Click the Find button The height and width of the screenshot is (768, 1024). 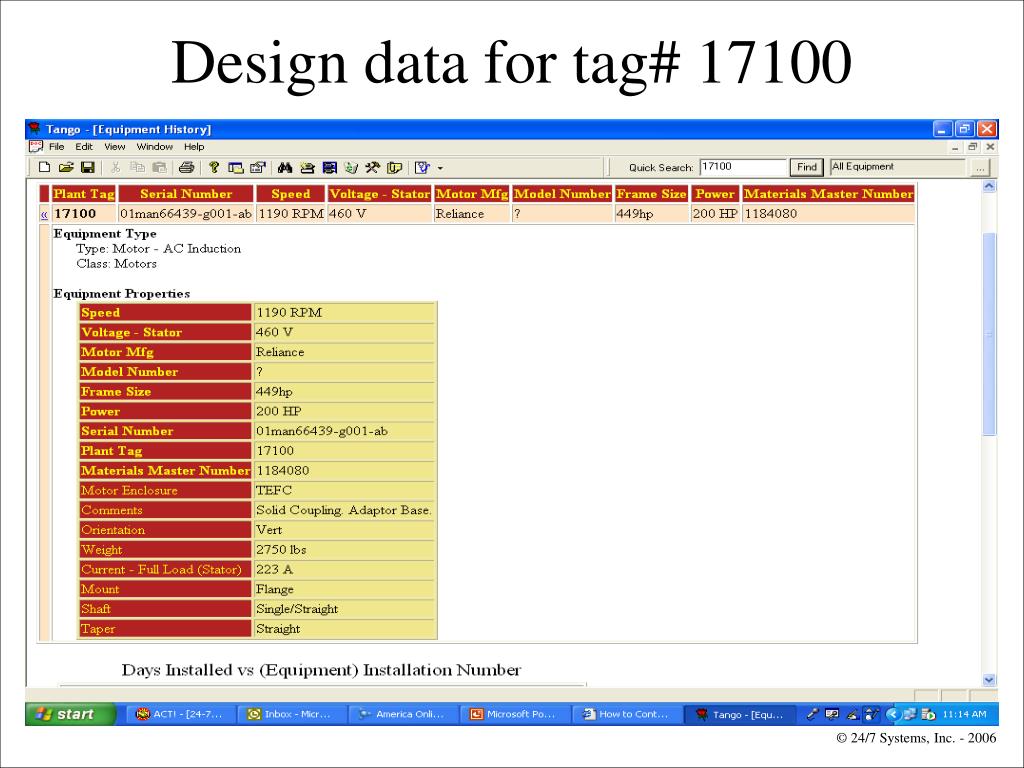click(807, 167)
